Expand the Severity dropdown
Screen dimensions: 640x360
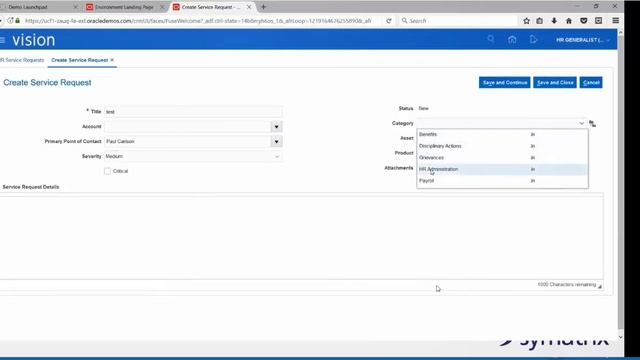(x=277, y=156)
